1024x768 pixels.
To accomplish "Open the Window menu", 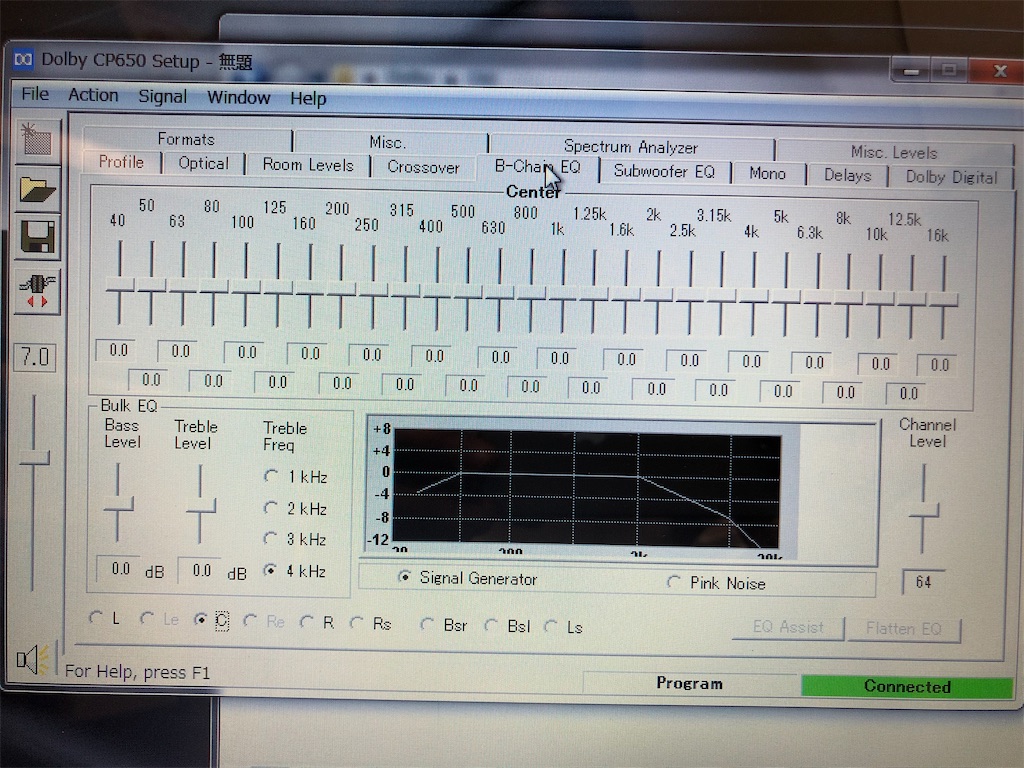I will pyautogui.click(x=238, y=97).
